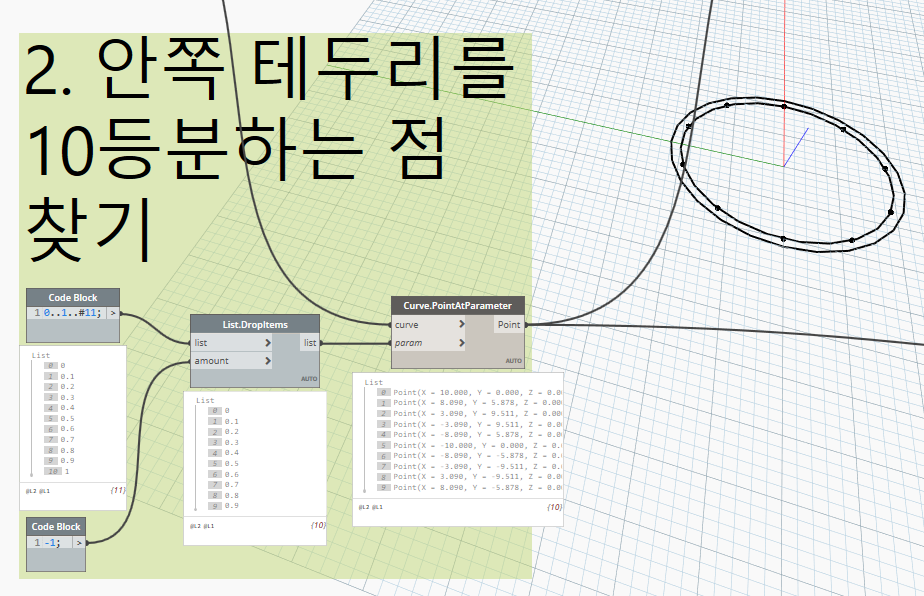
Task: Select row Point(X = -3.090, Y = 9.511)
Action: (468, 424)
